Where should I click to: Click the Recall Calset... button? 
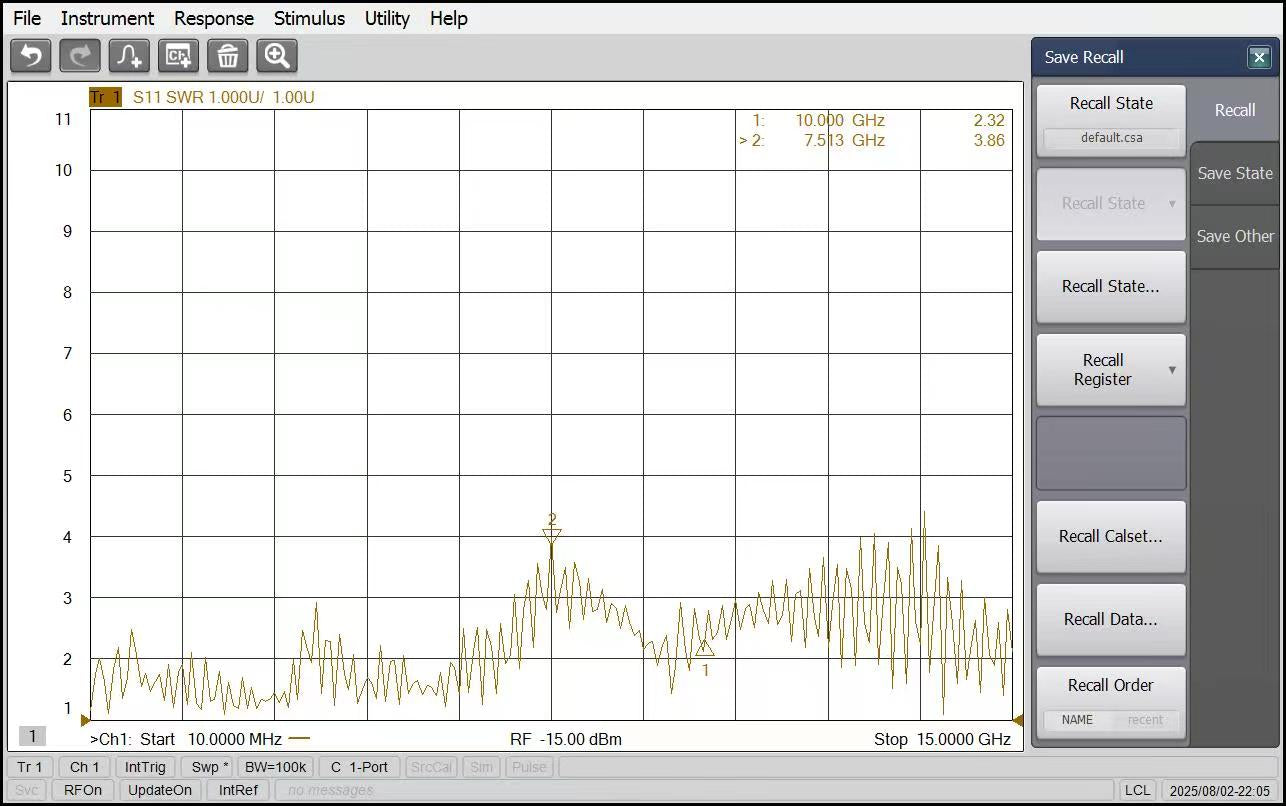(1111, 536)
